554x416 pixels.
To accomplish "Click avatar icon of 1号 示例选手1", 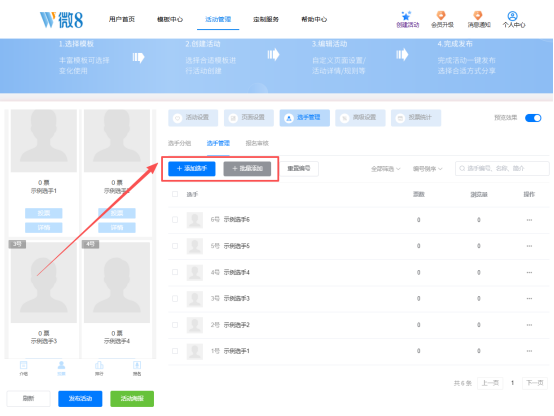I will coord(195,351).
